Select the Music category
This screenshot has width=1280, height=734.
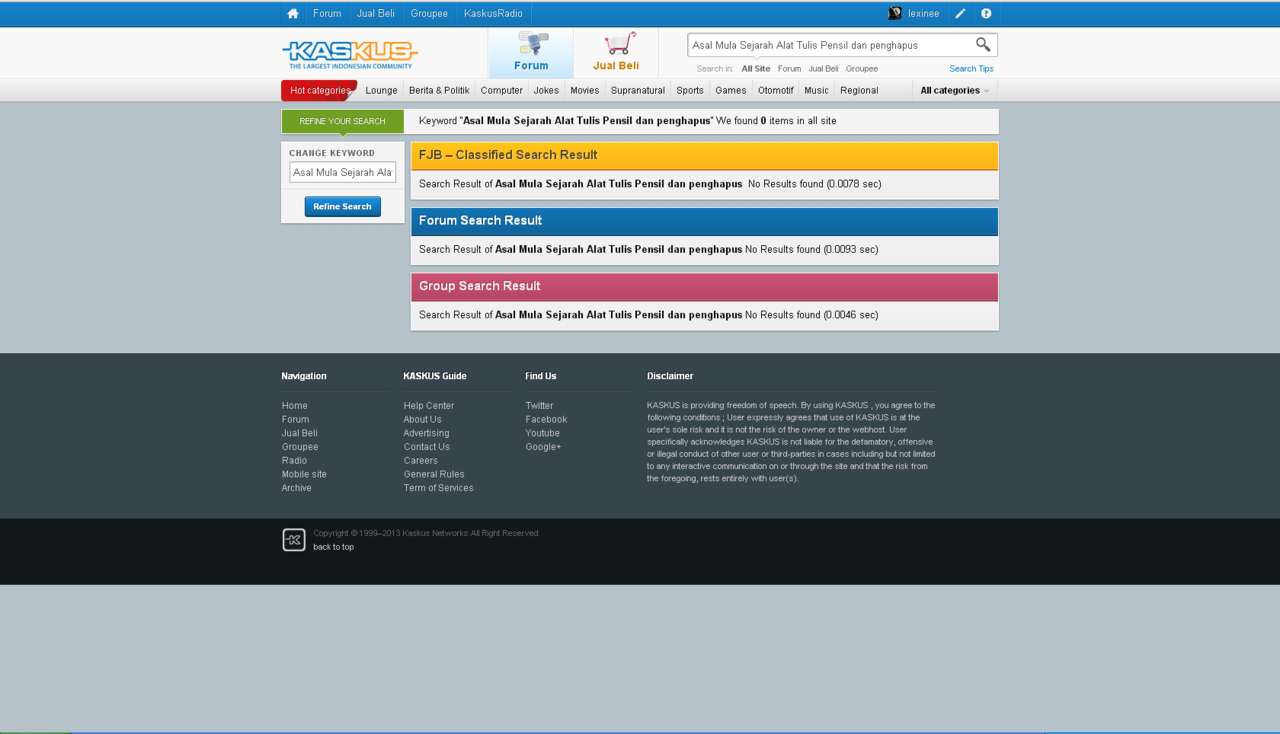817,90
